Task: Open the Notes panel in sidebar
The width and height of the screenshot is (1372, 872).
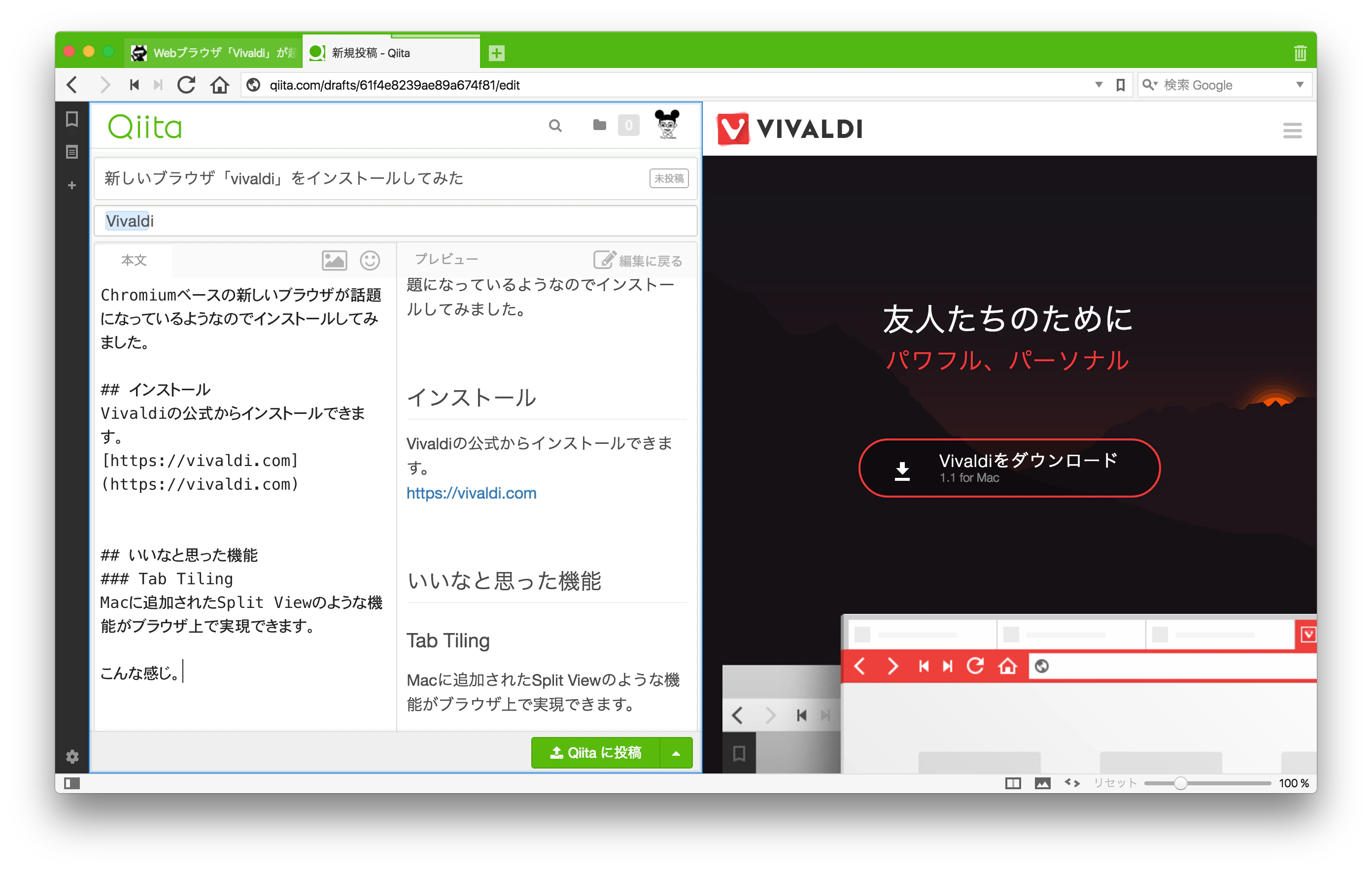Action: click(72, 152)
